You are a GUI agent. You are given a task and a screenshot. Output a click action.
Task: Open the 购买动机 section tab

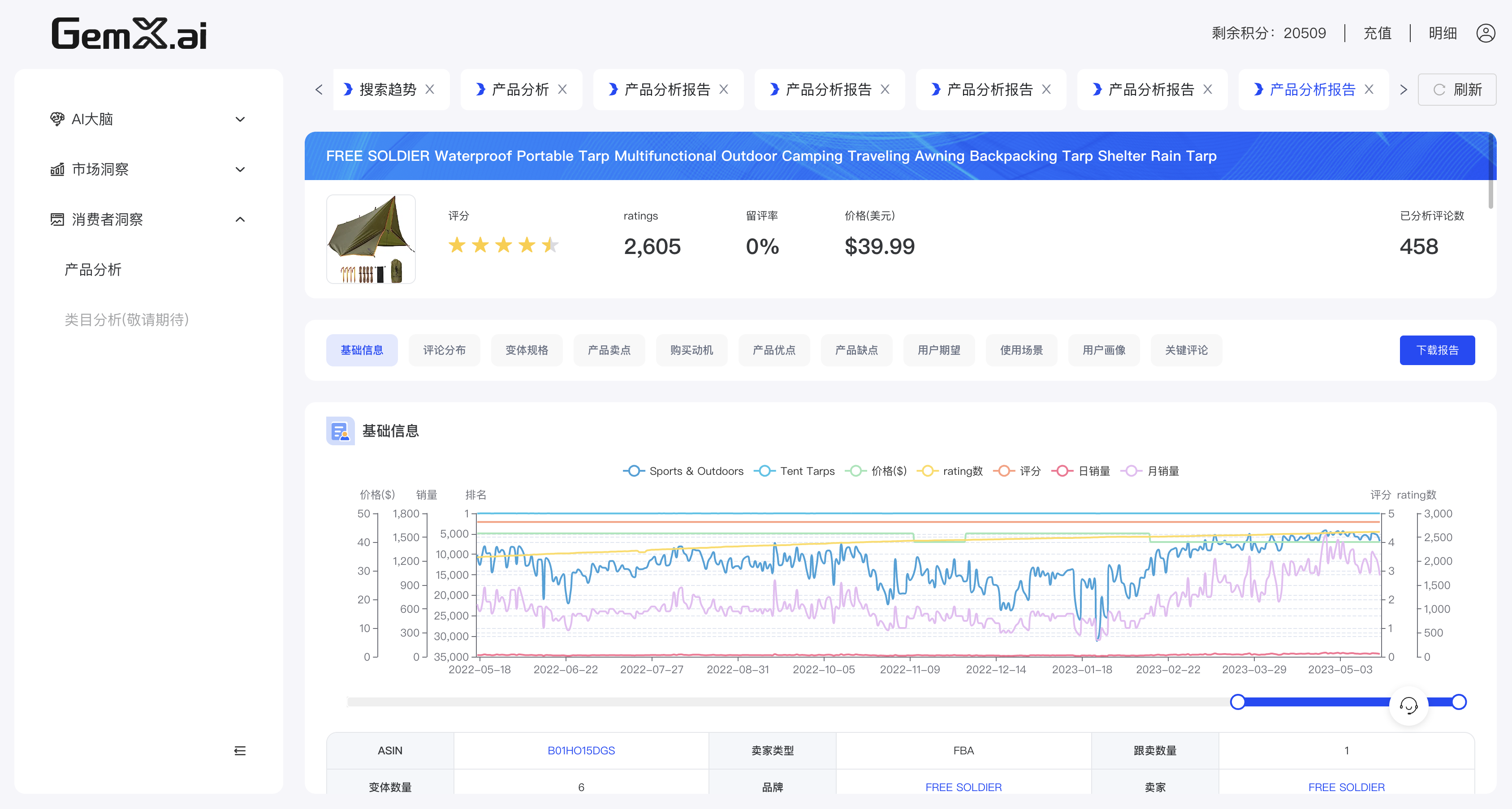point(691,350)
